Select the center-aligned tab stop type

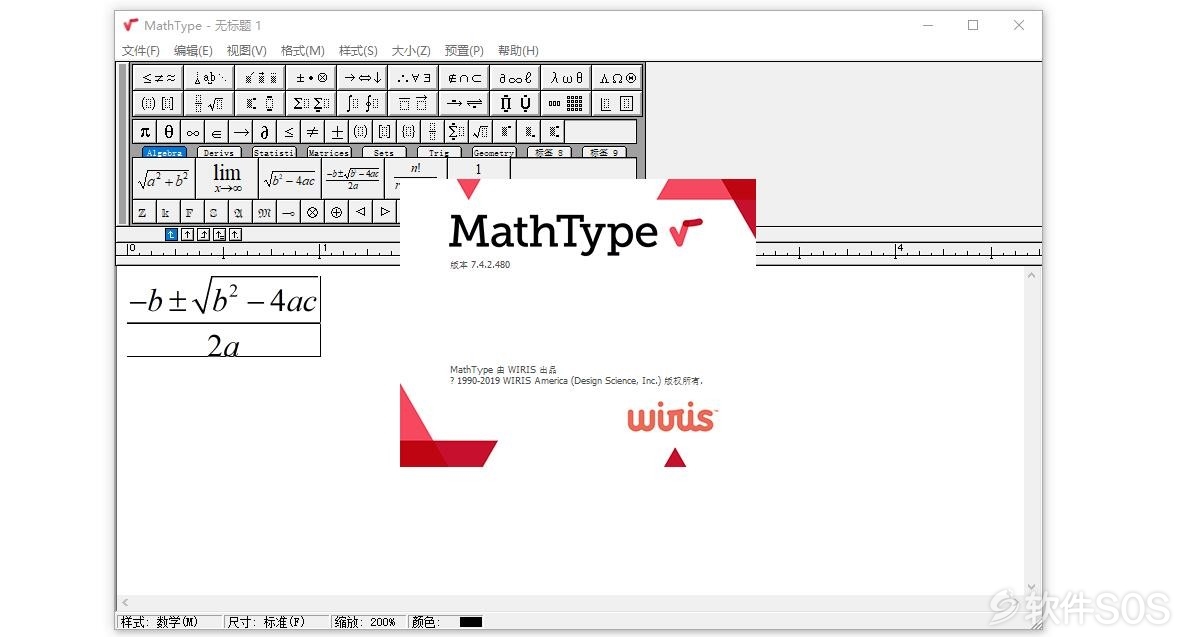click(x=187, y=235)
